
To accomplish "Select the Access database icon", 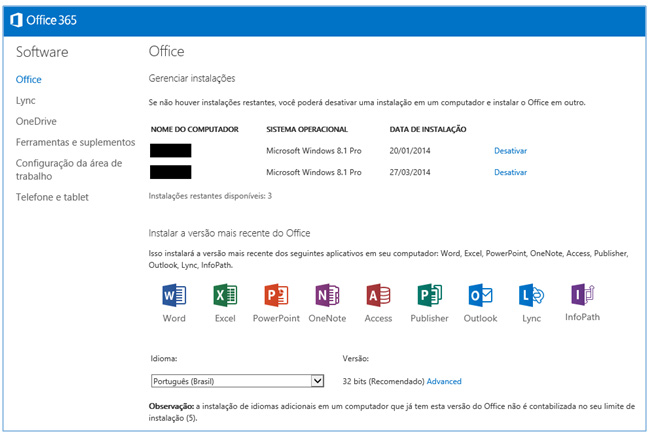I will pyautogui.click(x=378, y=296).
